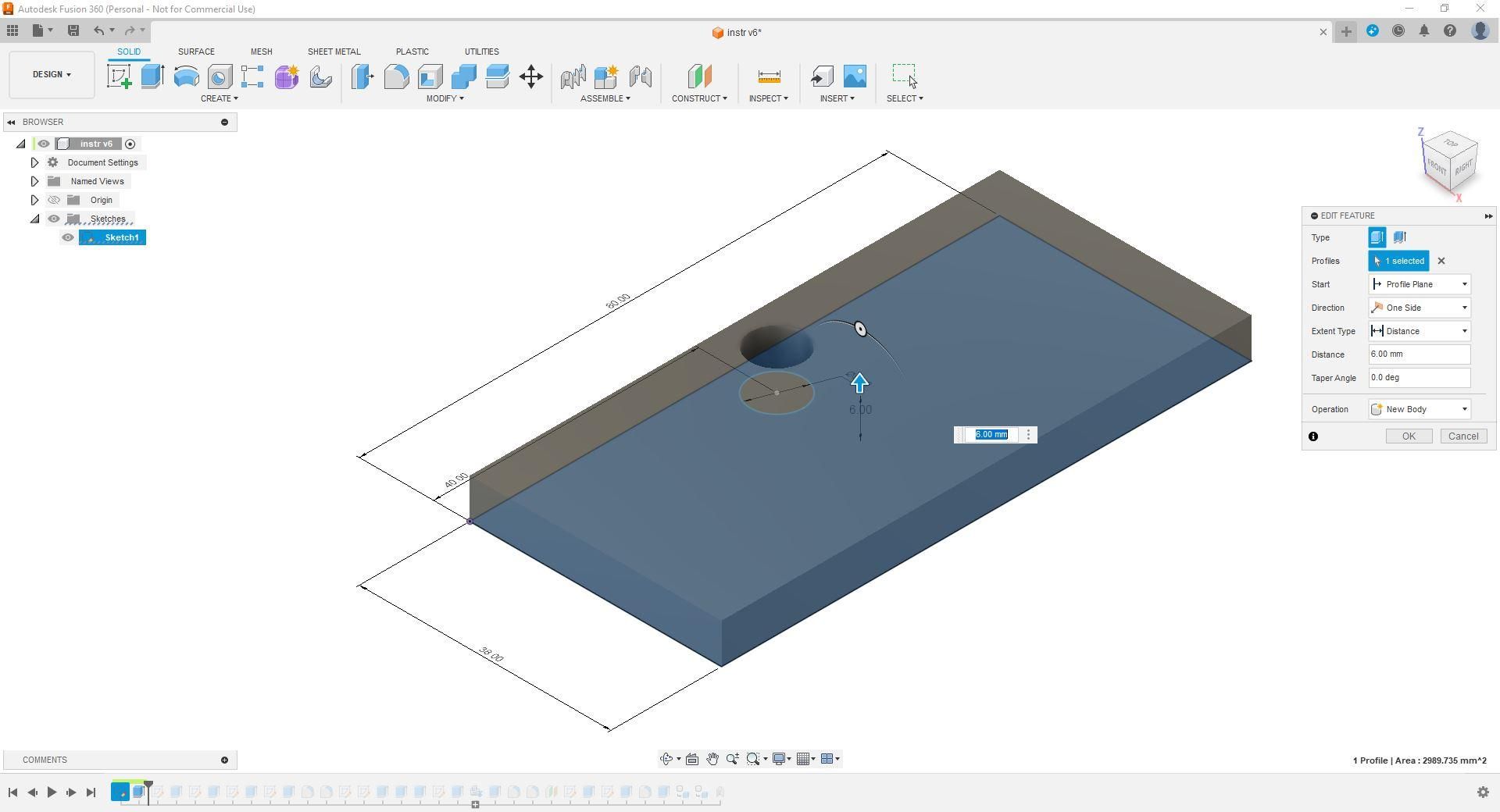Click the Taper Angle input field
The image size is (1500, 812).
pyautogui.click(x=1419, y=378)
